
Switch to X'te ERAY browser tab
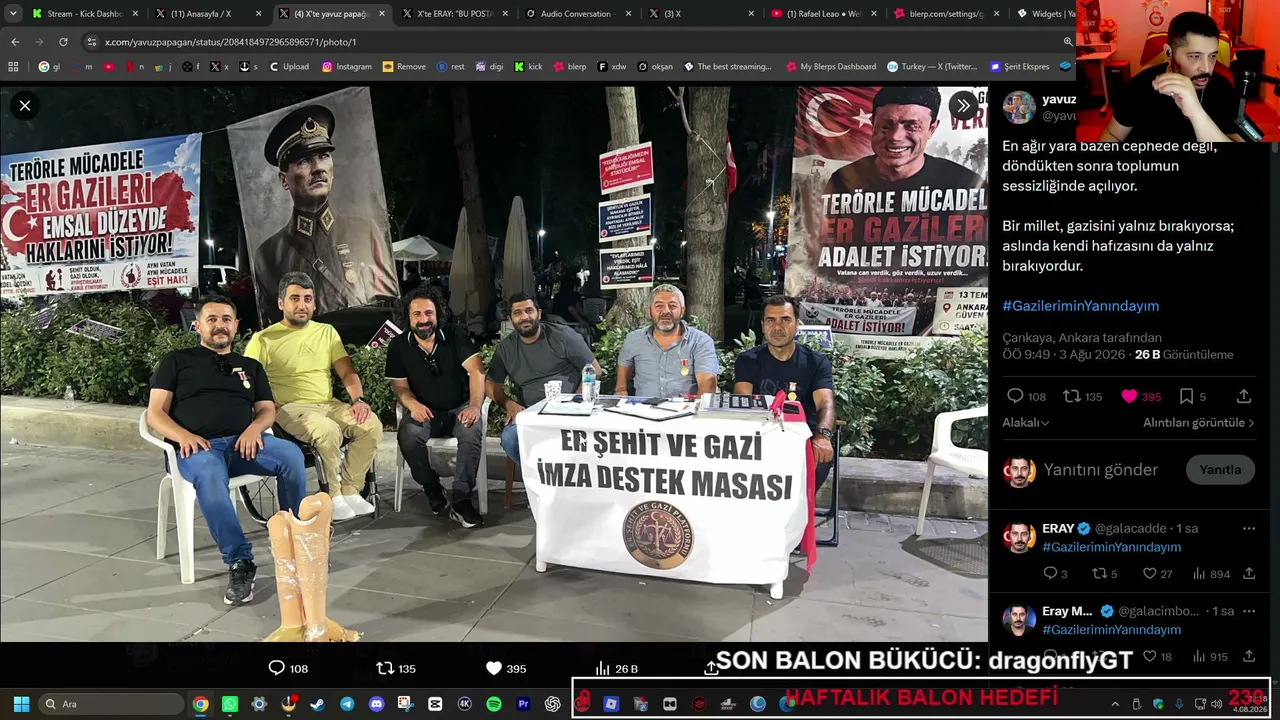pos(453,14)
